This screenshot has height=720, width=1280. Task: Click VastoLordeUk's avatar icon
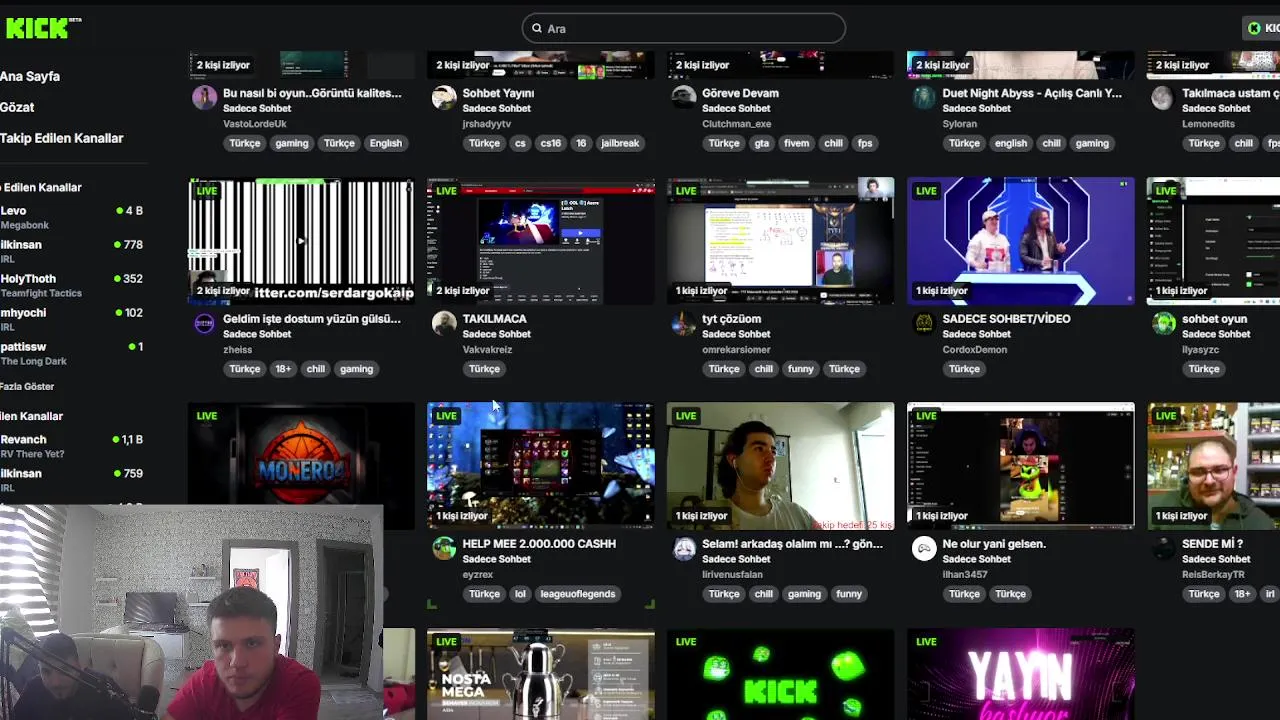(x=204, y=97)
